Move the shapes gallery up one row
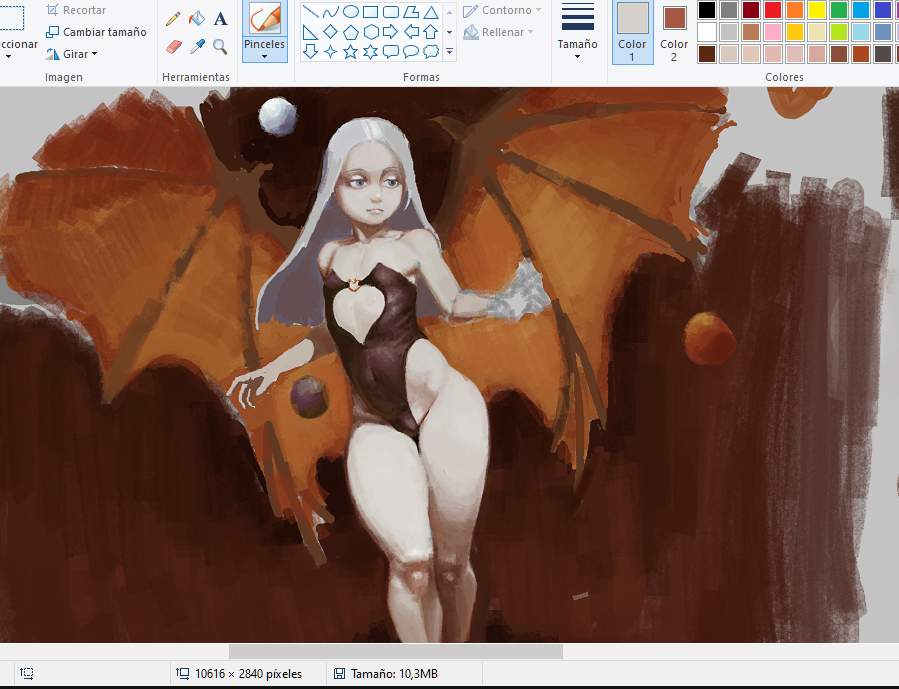The image size is (899, 689). (x=450, y=11)
